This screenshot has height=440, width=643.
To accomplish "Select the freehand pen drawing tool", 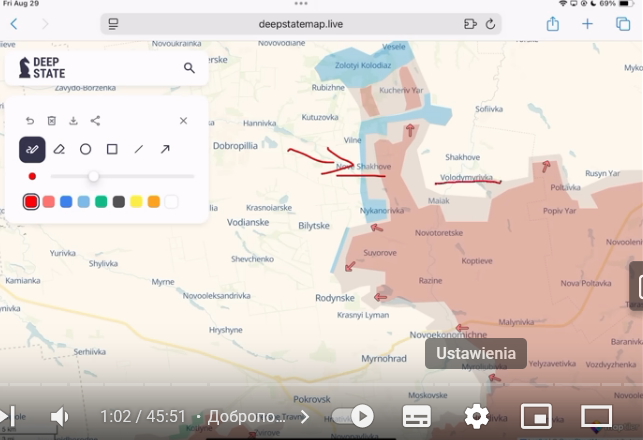I will pos(32,149).
